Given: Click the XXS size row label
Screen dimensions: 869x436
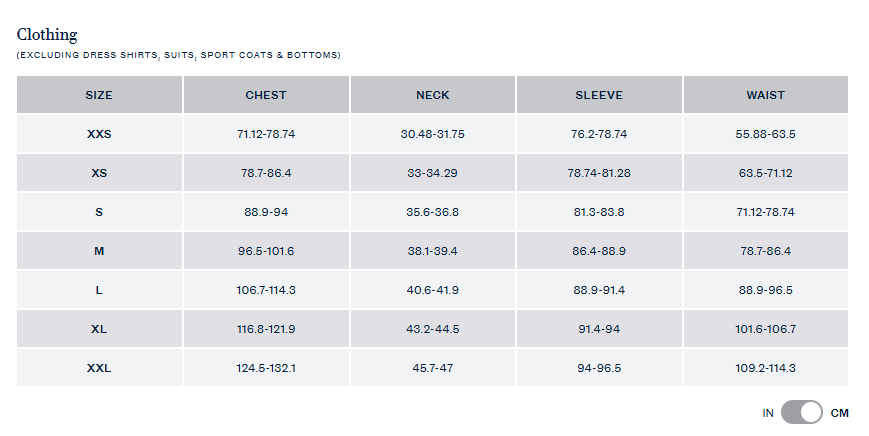Looking at the screenshot, I should point(99,134).
